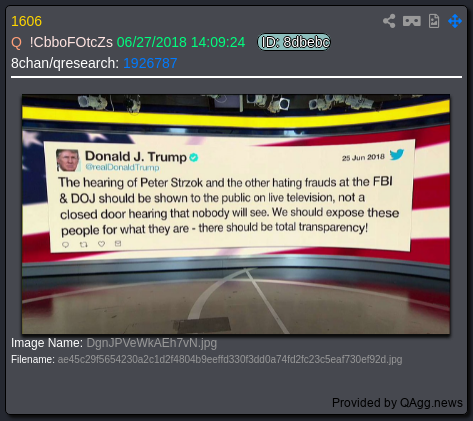
Task: Open post number 1606 link
Action: click(x=27, y=21)
